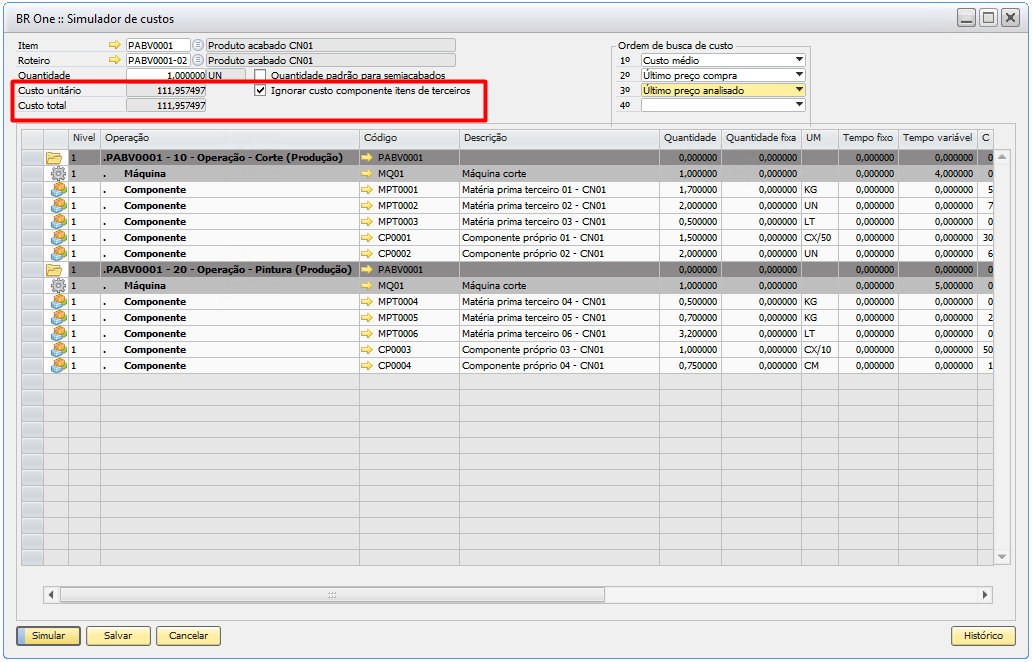This screenshot has height=662, width=1032.
Task: Click the Quantidade input field
Action: pos(166,75)
